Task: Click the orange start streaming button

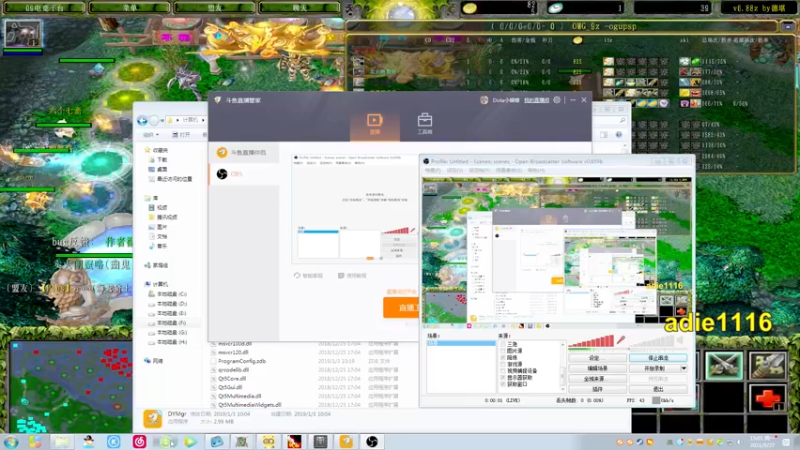Action: pos(401,308)
